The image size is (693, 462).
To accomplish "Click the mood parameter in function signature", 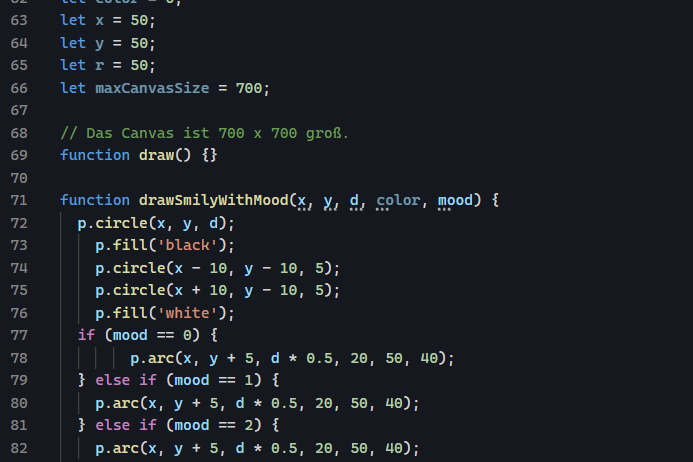I will [x=456, y=200].
